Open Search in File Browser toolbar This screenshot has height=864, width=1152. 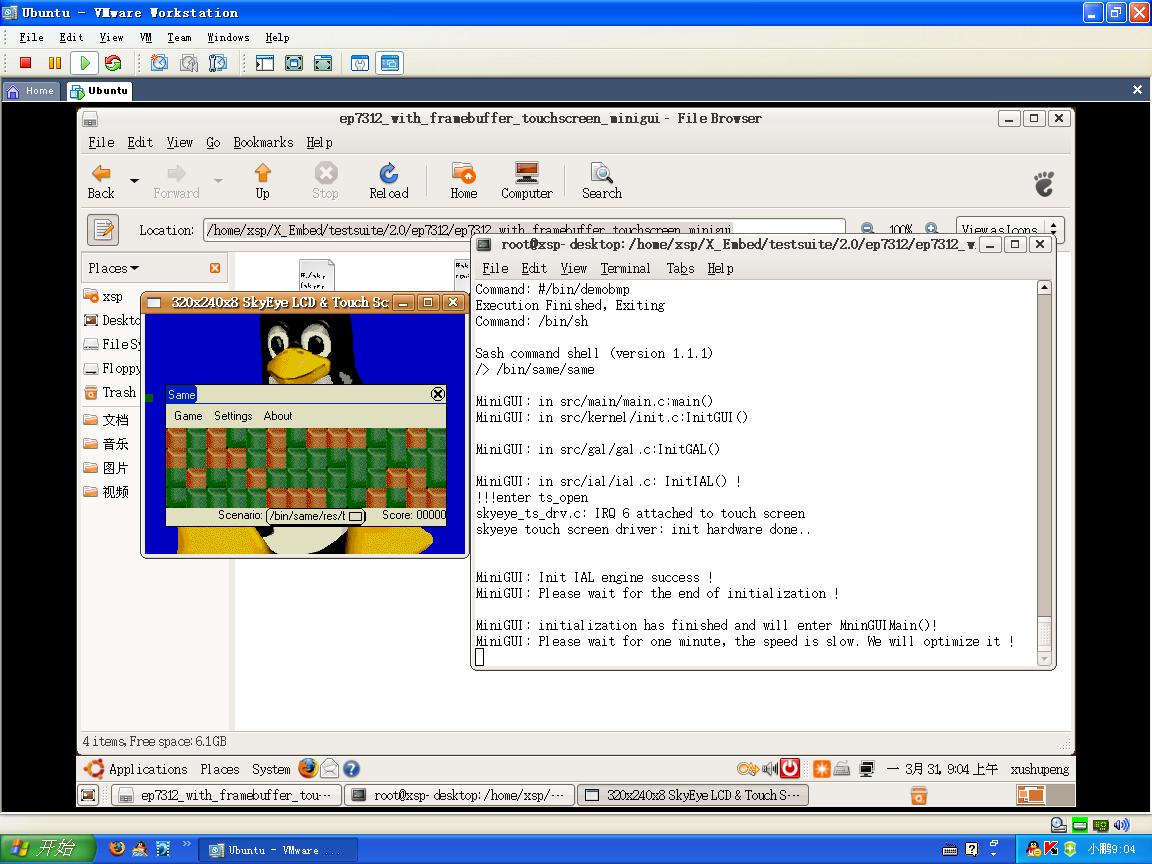point(602,181)
